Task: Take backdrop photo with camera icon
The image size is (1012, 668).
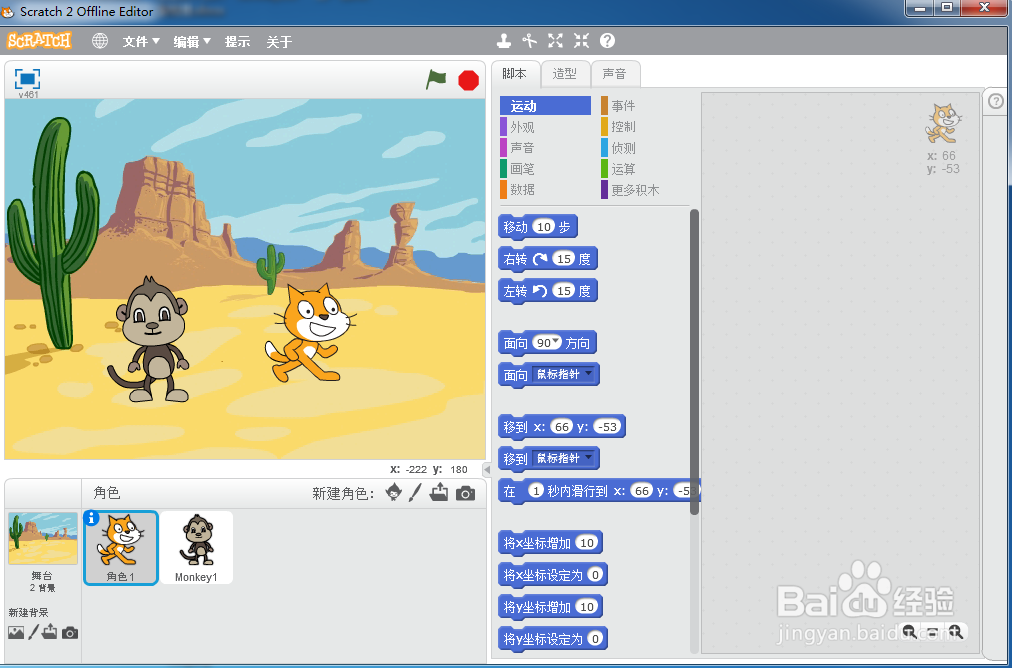Action: [70, 633]
